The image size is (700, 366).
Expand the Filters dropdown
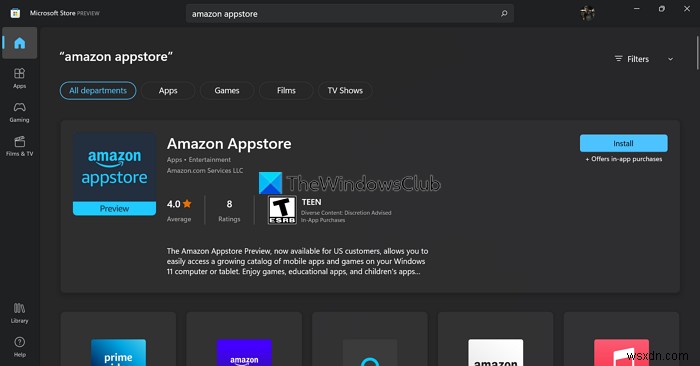point(643,59)
